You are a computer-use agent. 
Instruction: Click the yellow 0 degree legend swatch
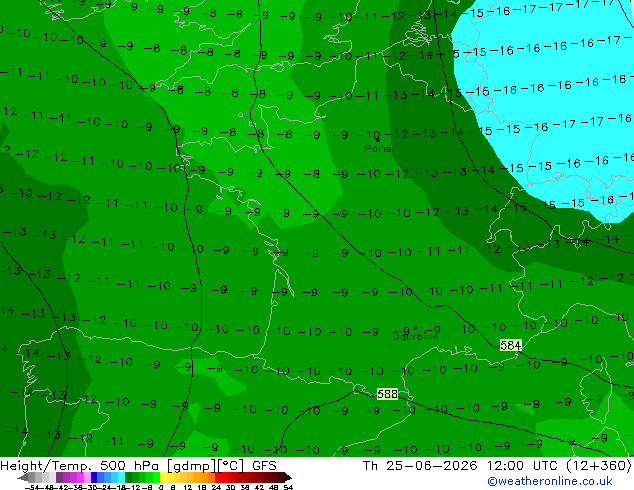pos(163,477)
